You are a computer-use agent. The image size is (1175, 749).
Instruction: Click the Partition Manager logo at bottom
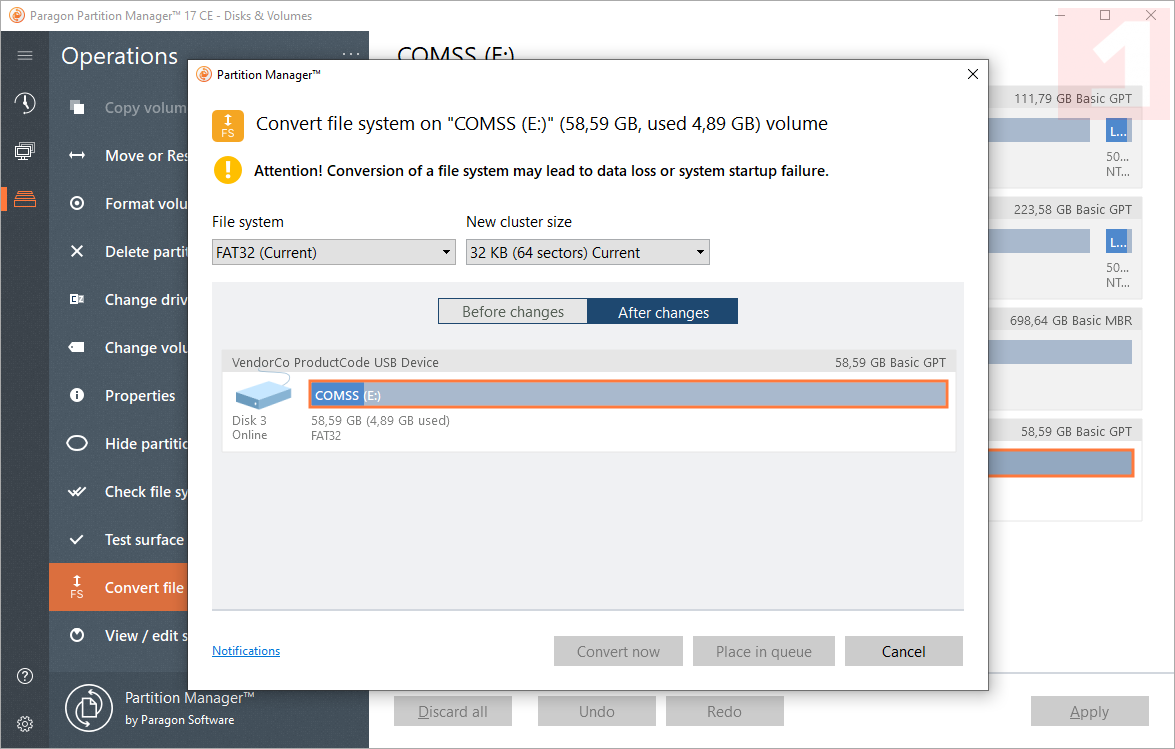pos(88,708)
